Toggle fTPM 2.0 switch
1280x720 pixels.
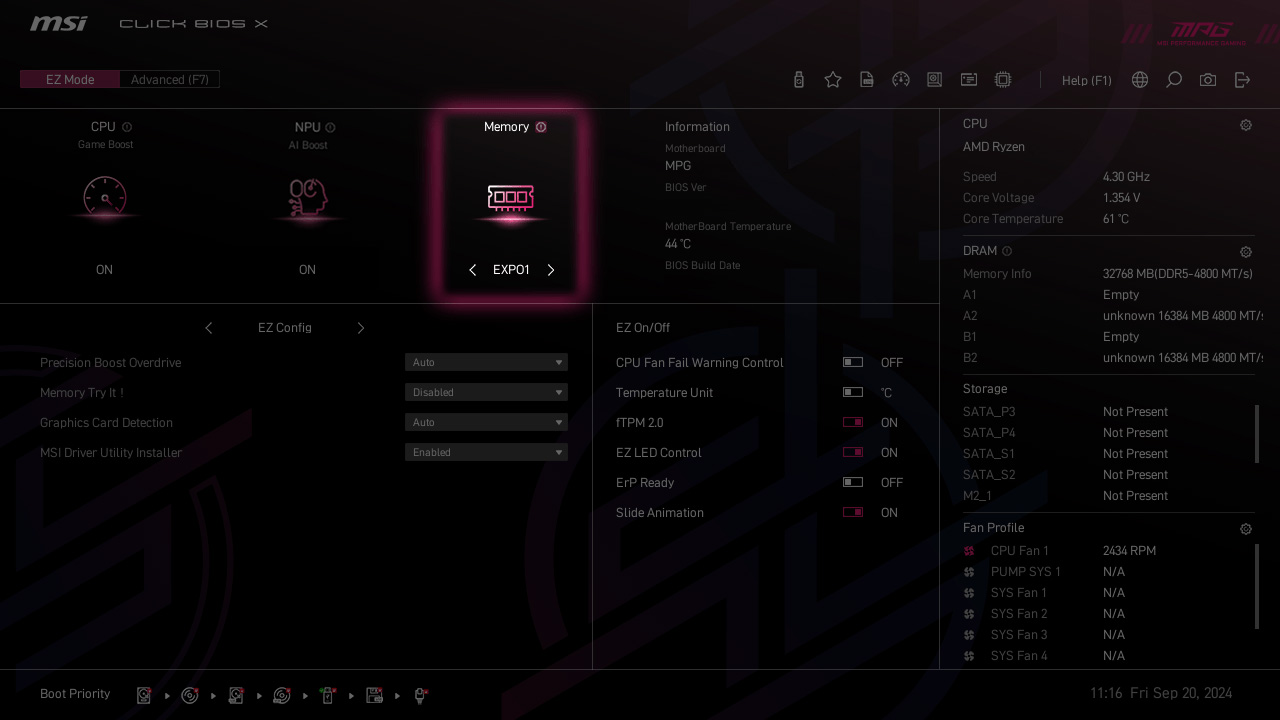click(x=852, y=423)
